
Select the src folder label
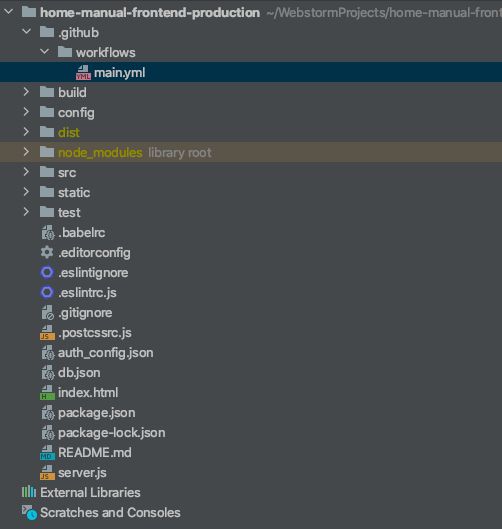67,172
